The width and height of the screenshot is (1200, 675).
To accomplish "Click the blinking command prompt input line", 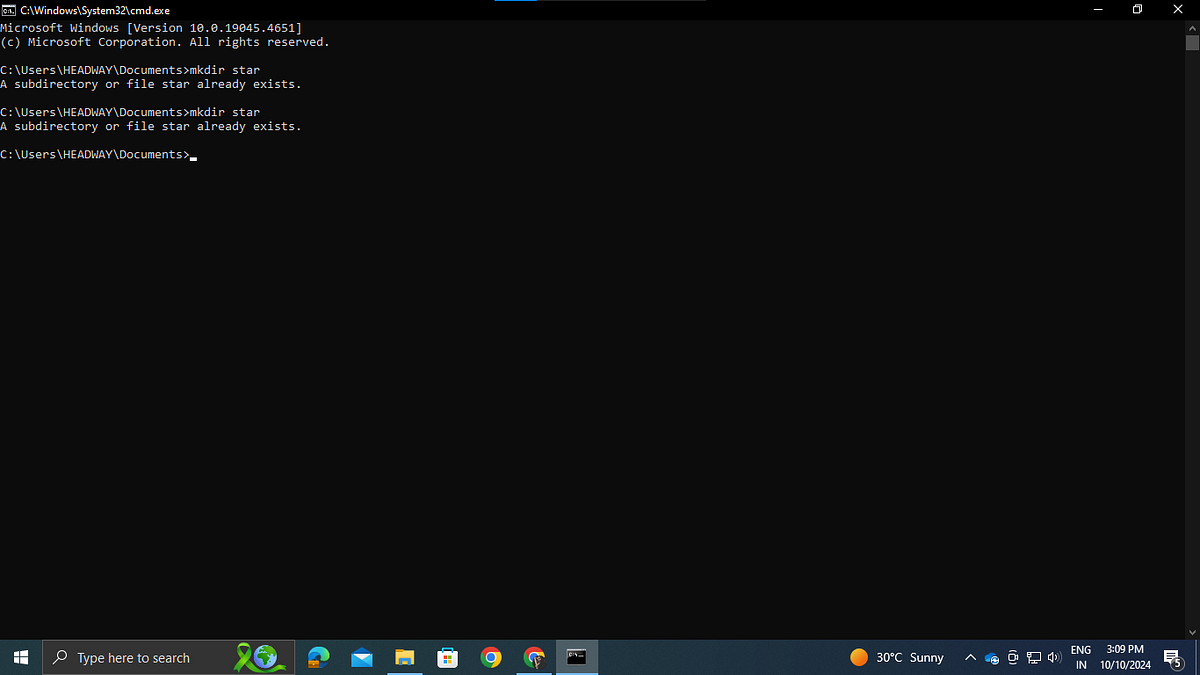I will coord(193,156).
